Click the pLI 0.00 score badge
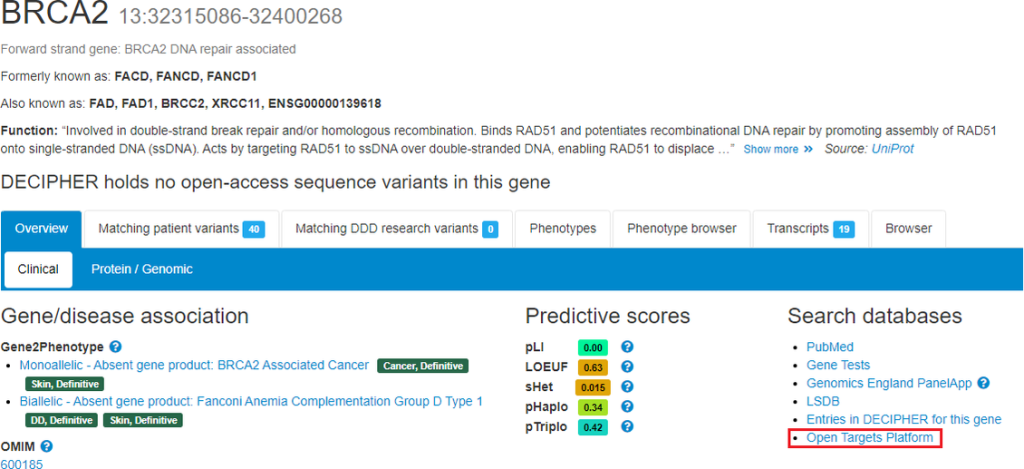Screen dimensions: 1024x469 (x=593, y=348)
